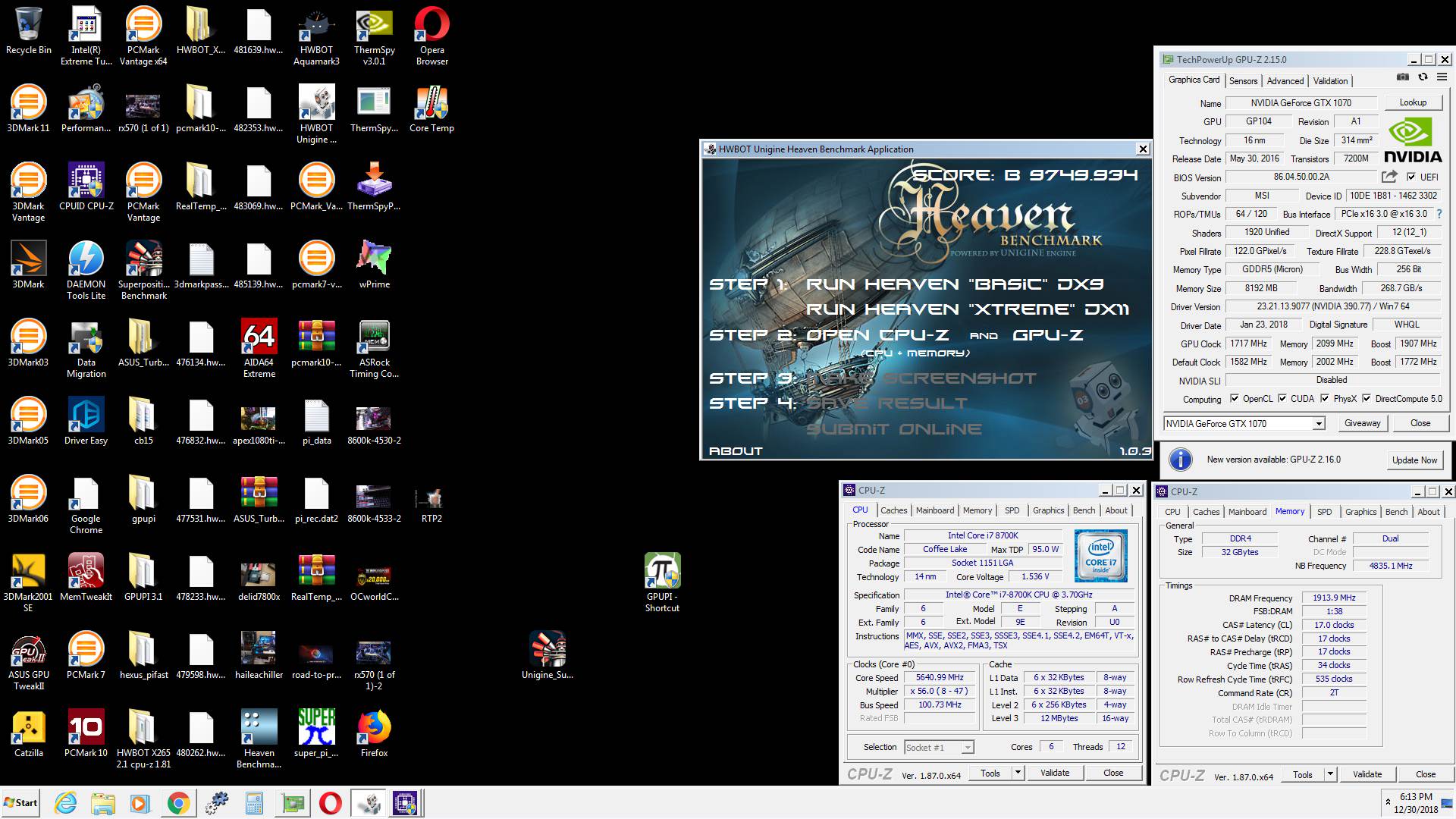The image size is (1456, 819).
Task: Expand Tools dropdown arrow in CPU-Z Memory window
Action: click(x=1330, y=774)
